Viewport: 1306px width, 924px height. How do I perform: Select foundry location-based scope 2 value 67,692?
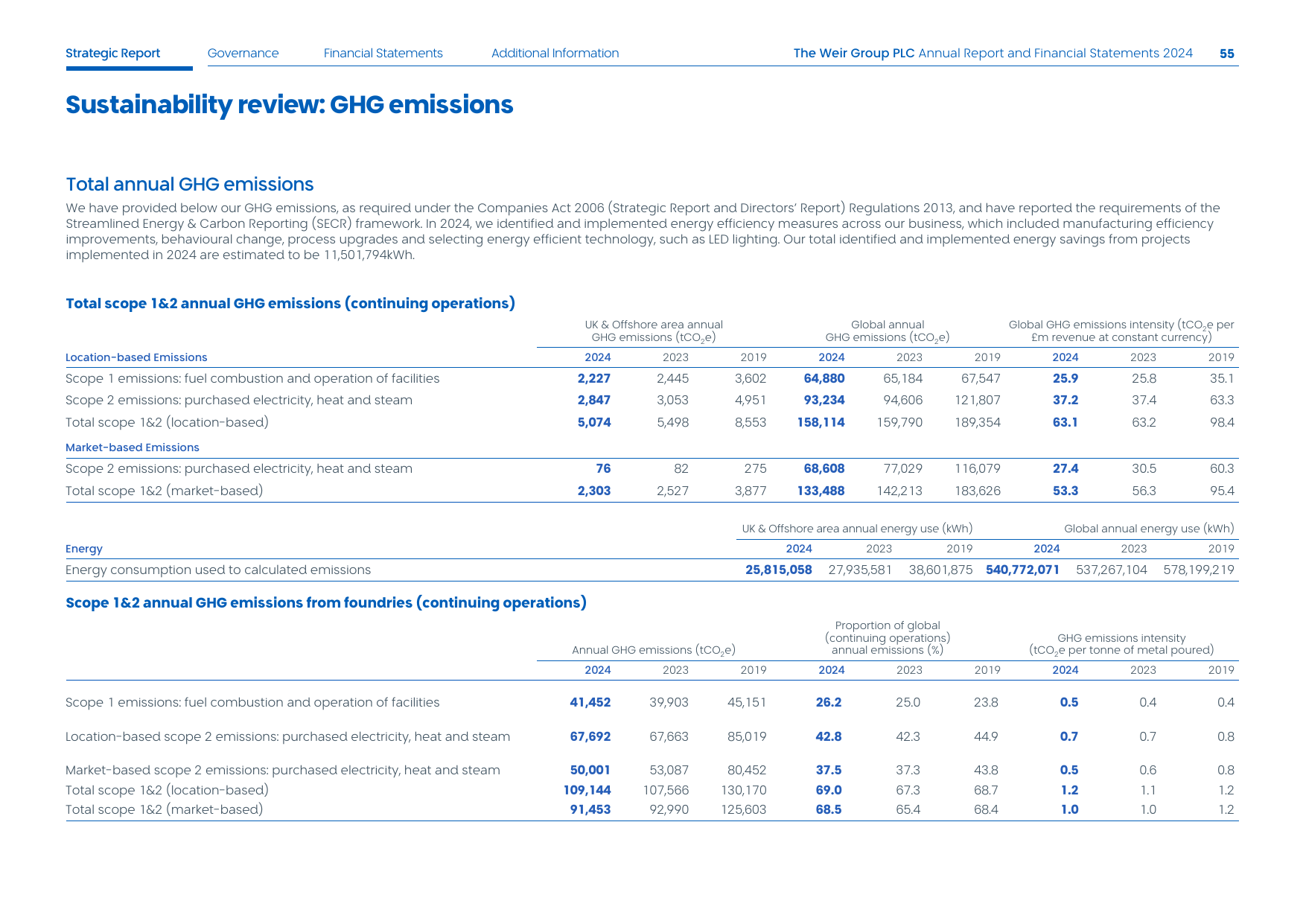pos(590,736)
